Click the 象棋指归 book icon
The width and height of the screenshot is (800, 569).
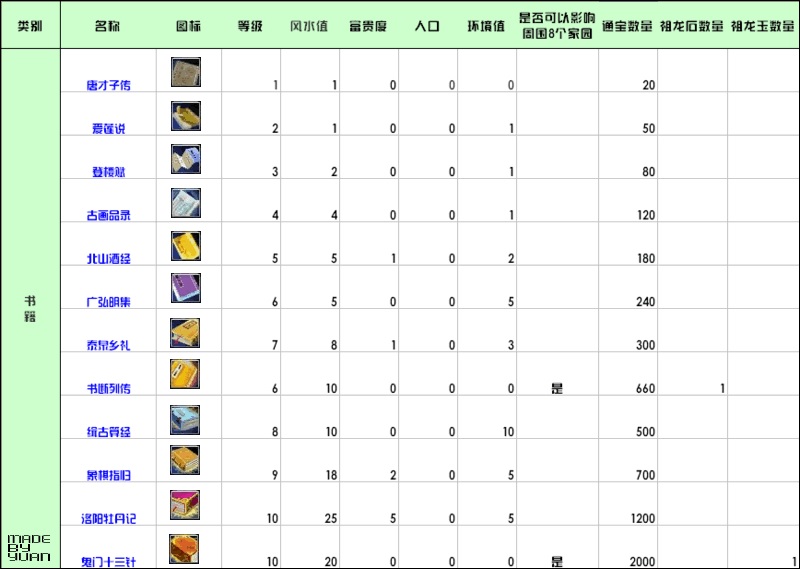pos(185,460)
